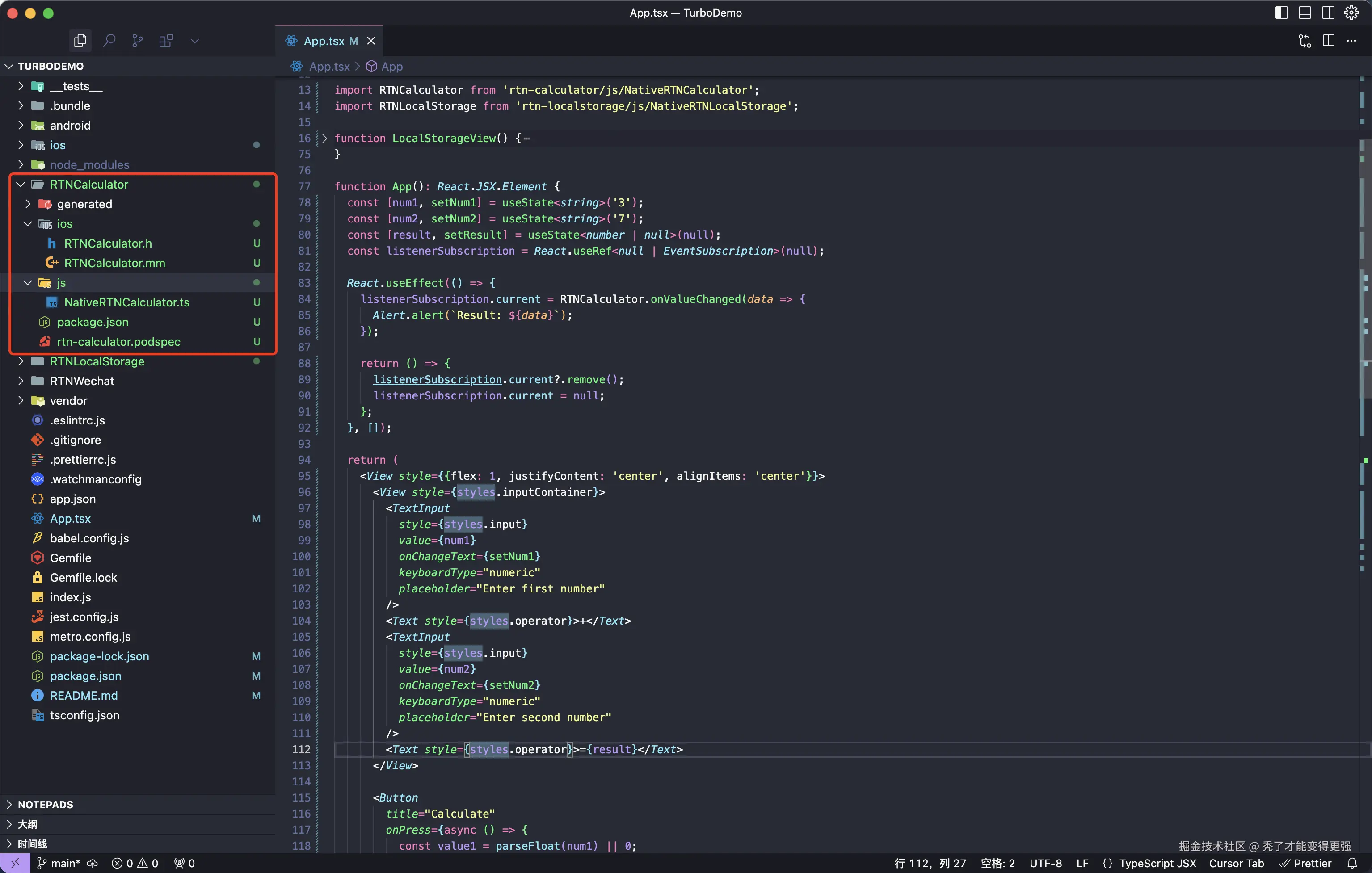Click the main* branch in status bar

65,863
